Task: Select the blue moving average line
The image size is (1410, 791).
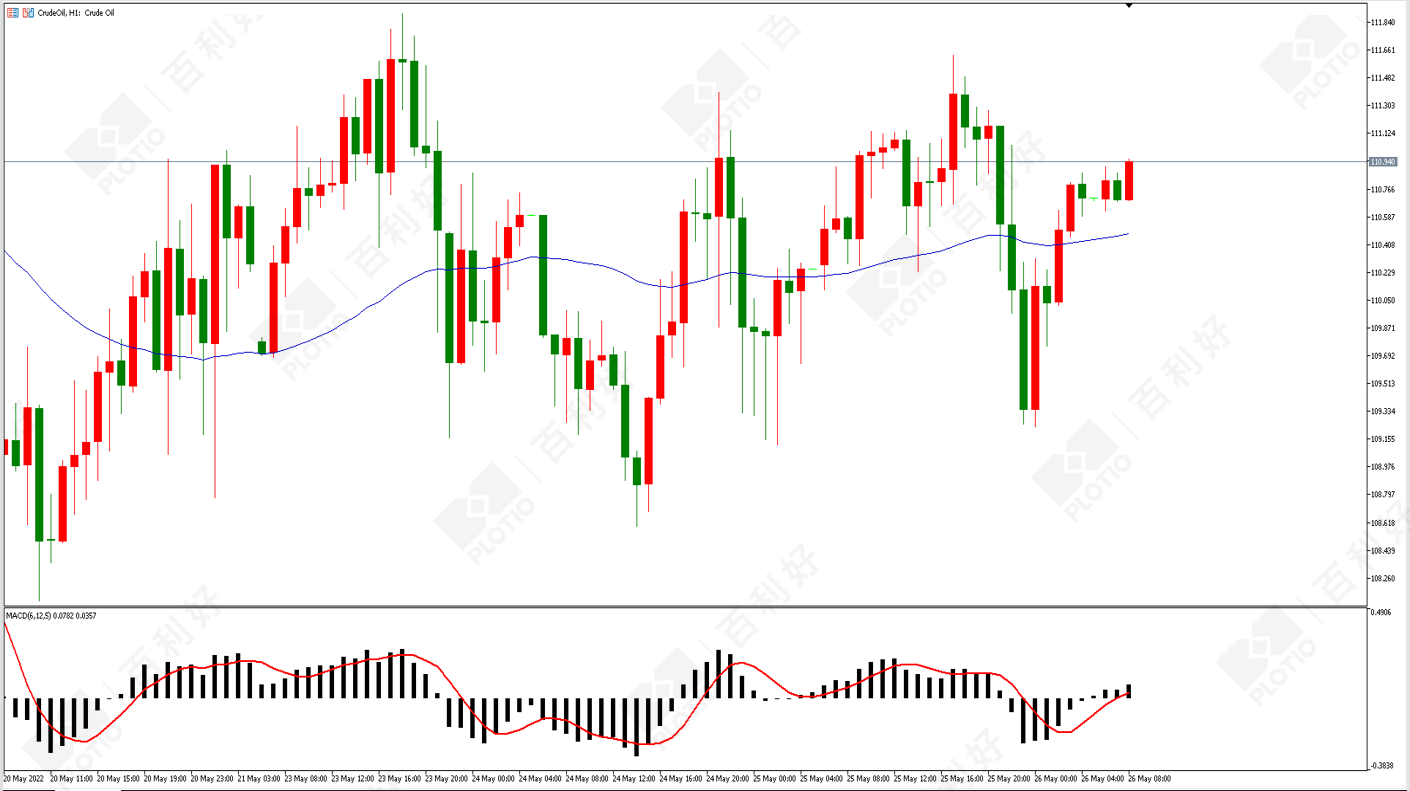Action: [600, 265]
